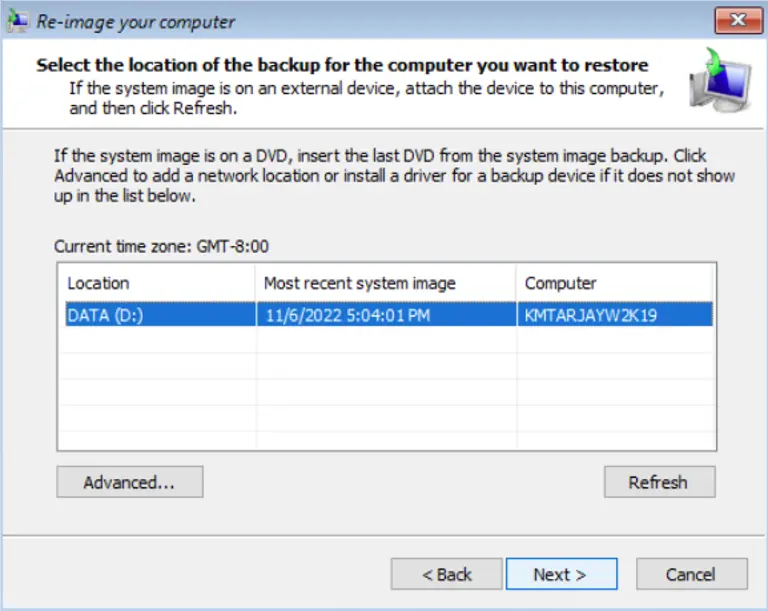This screenshot has height=611, width=768.
Task: Cancel the re-image wizard
Action: (x=692, y=574)
